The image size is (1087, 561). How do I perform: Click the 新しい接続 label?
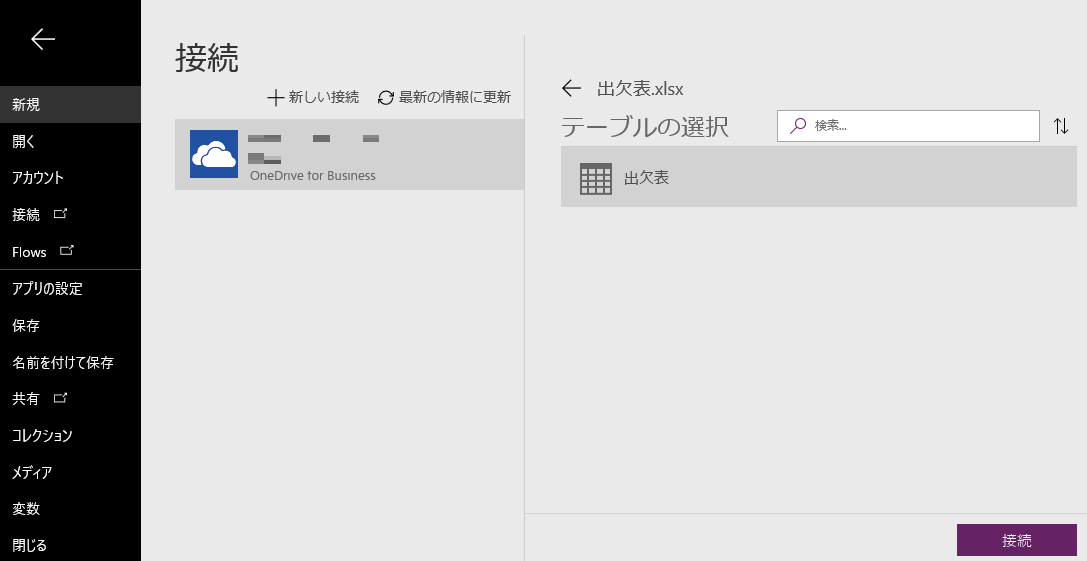324,98
